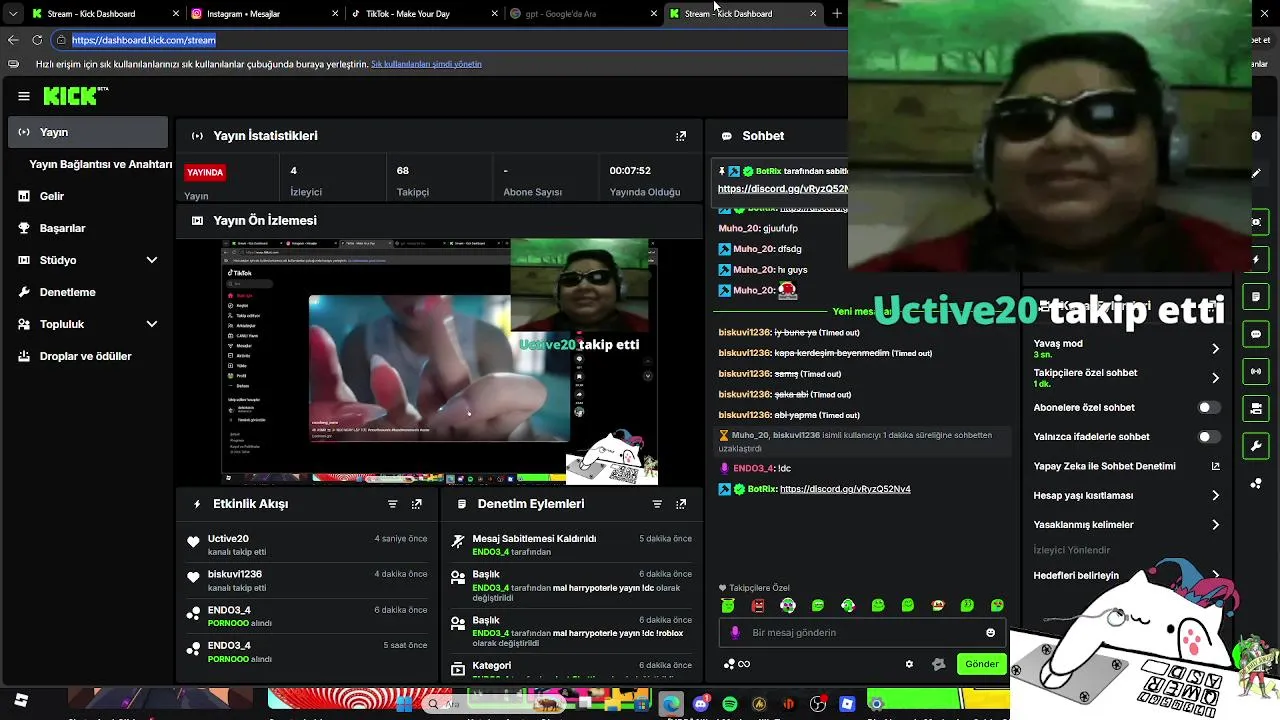This screenshot has height=720, width=1280.
Task: Select Yayın in the sidebar
Action: [x=88, y=132]
